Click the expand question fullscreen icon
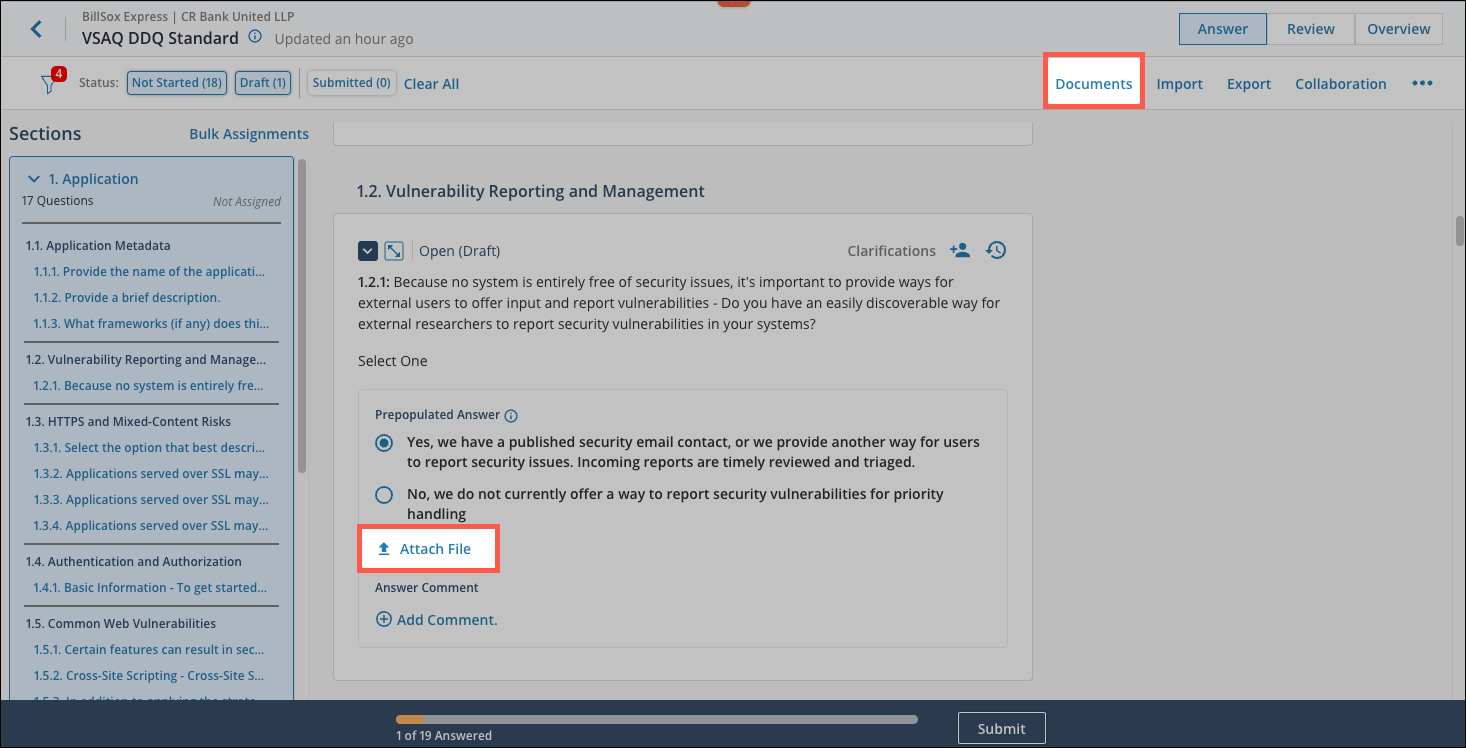 click(394, 251)
